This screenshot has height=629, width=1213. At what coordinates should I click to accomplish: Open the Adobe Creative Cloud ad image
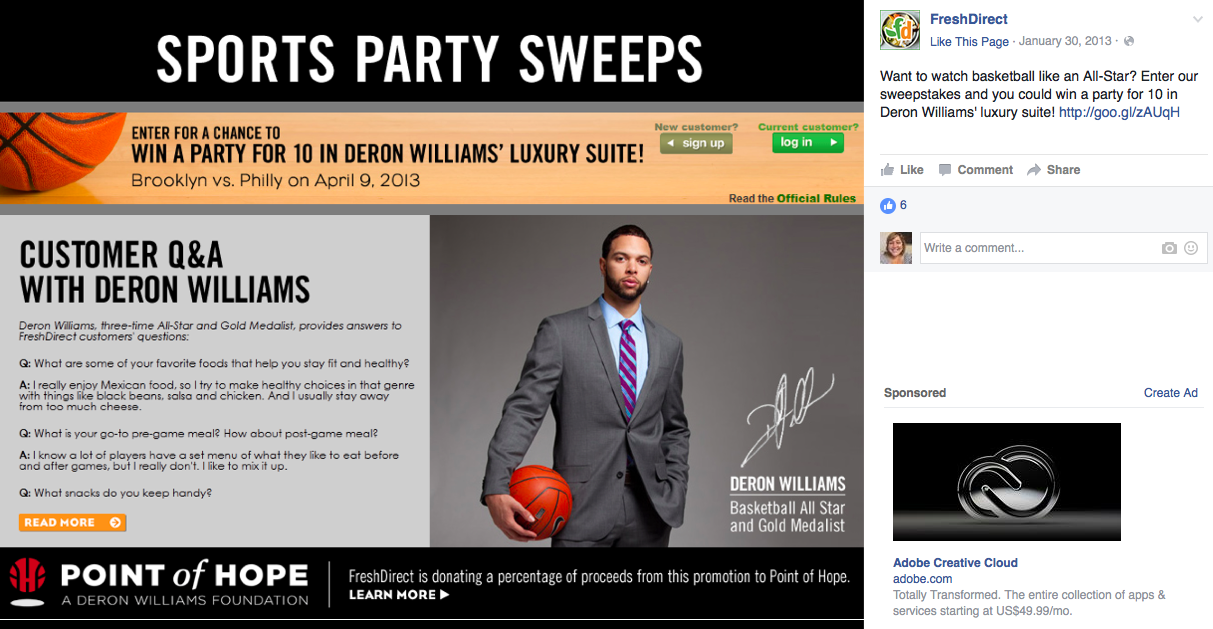click(x=1007, y=482)
